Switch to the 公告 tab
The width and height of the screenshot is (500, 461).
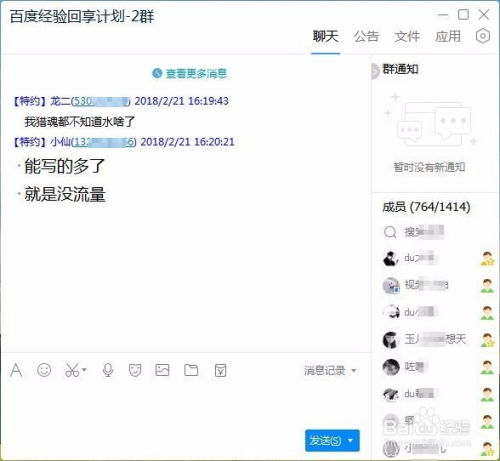(366, 36)
